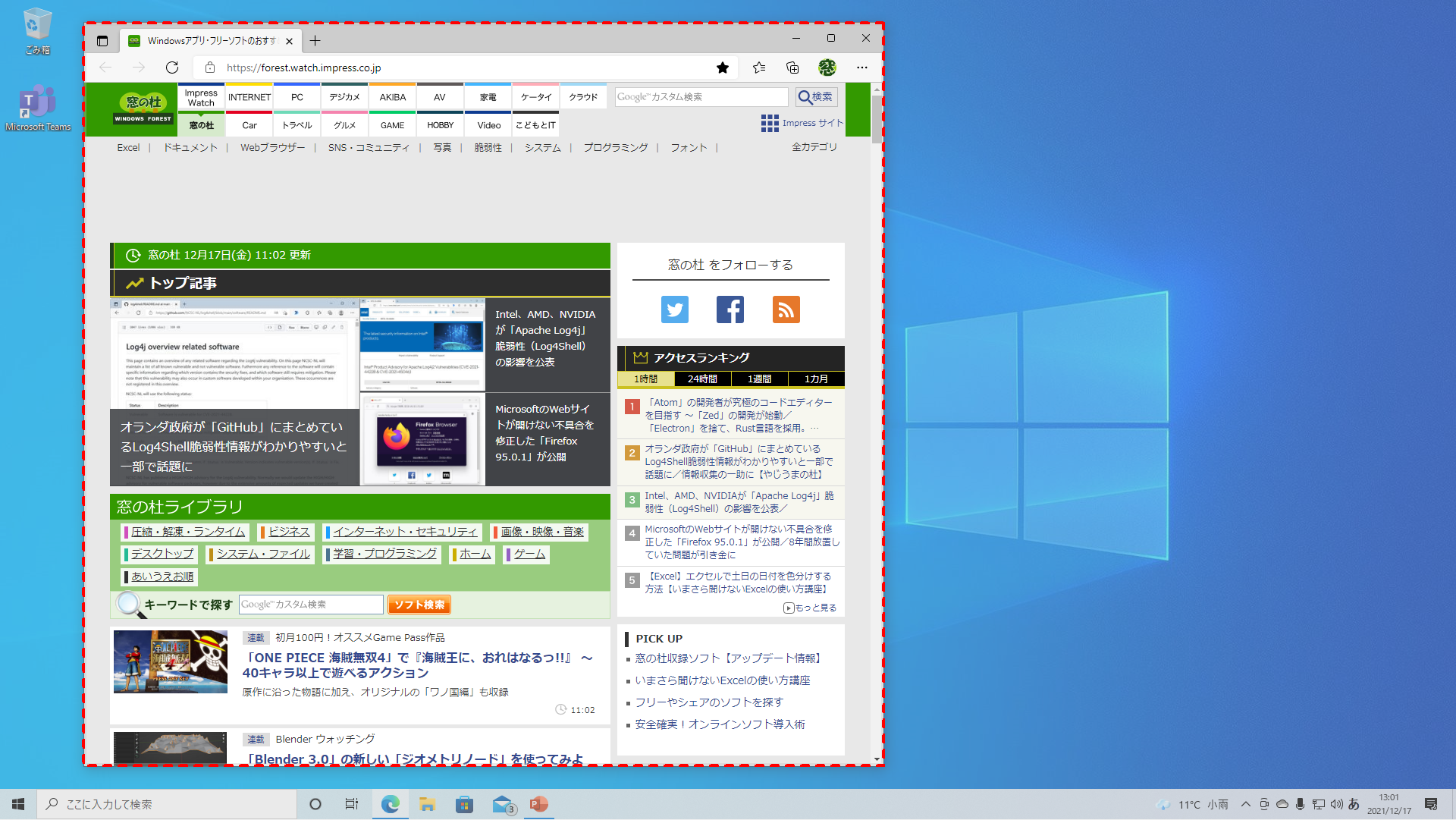Viewport: 1456px width, 820px height.
Task: Open the tab actions menu at top left
Action: tap(102, 41)
